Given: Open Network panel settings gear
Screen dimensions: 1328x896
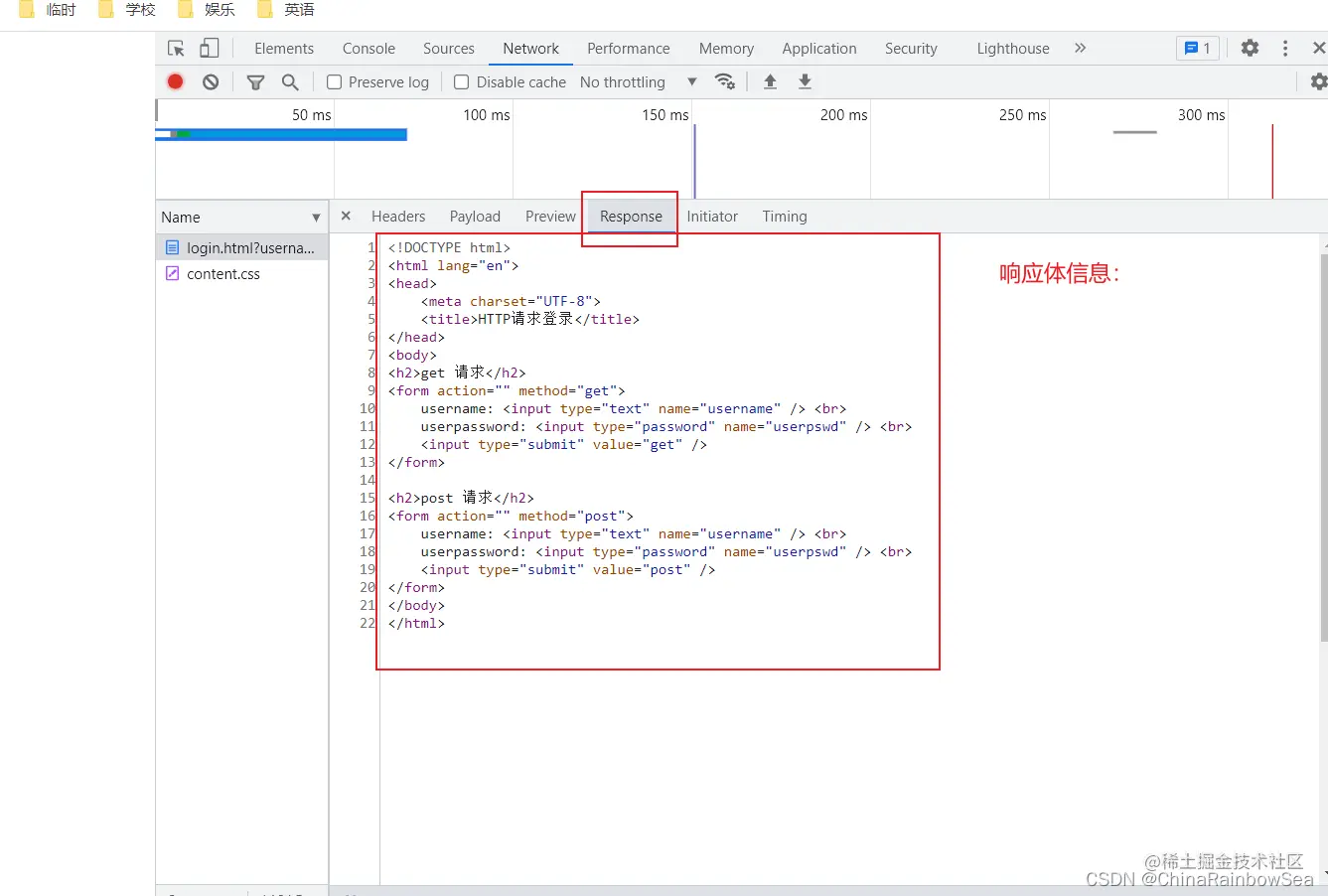Looking at the screenshot, I should (x=1319, y=81).
